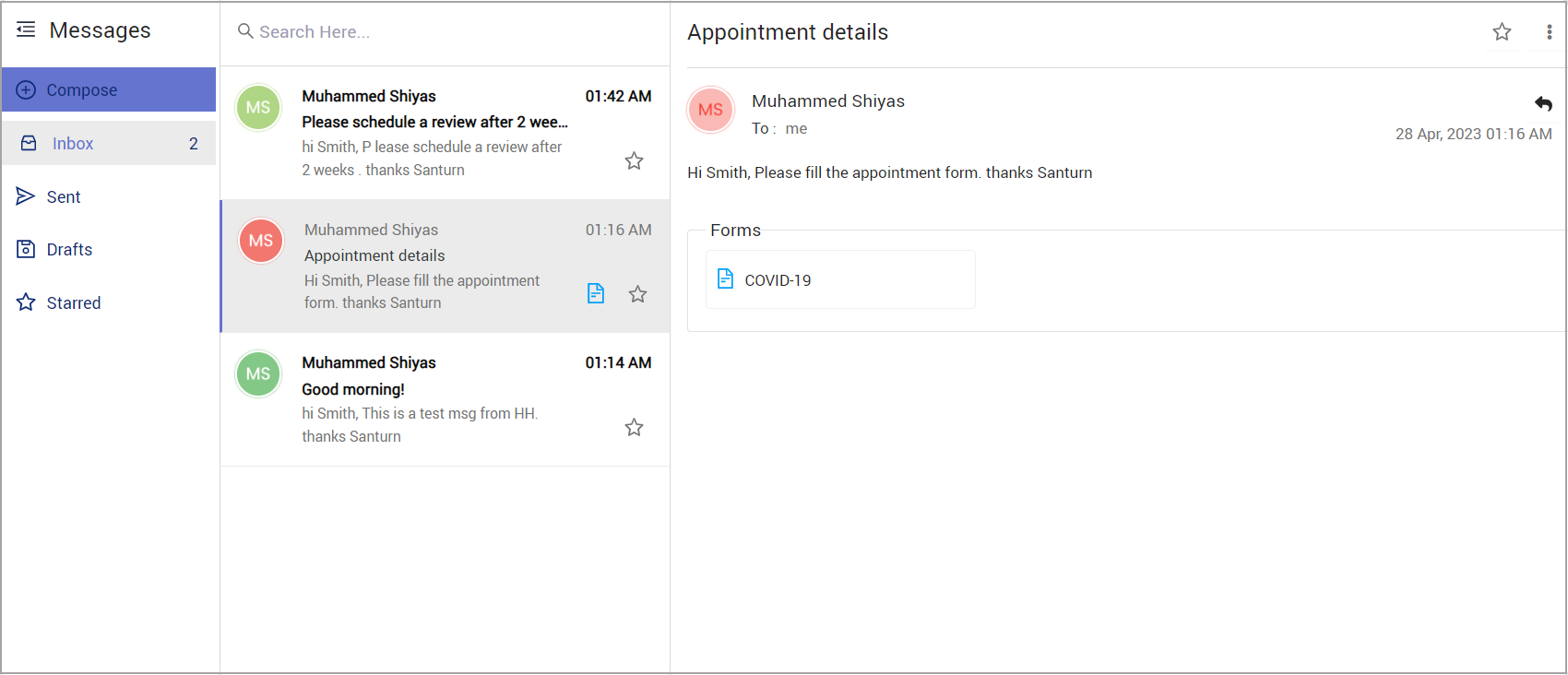Image resolution: width=1568 pixels, height=675 pixels.
Task: Click the form attachment icon in message list
Action: coord(596,293)
